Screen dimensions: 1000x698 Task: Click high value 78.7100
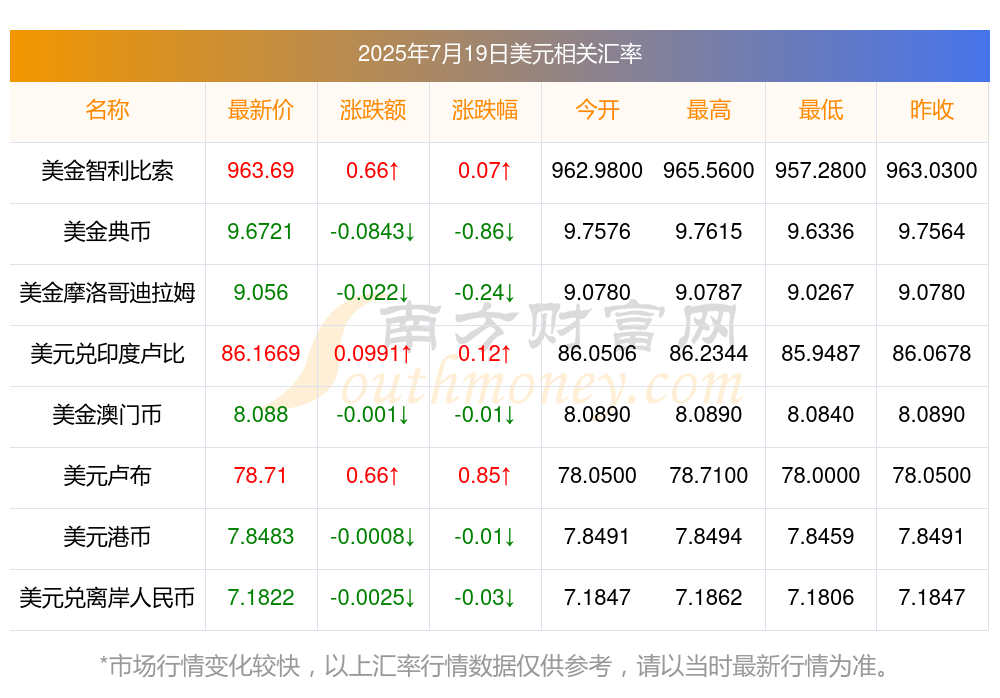tap(709, 475)
